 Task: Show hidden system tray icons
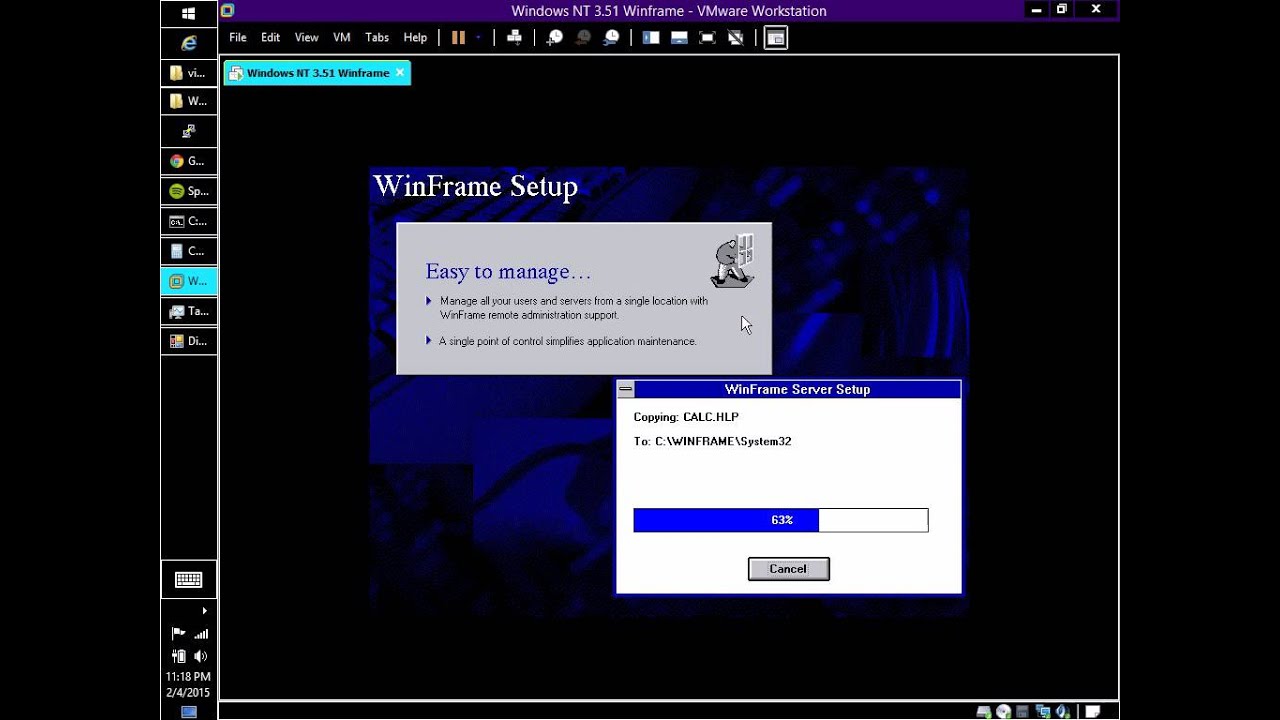[204, 610]
